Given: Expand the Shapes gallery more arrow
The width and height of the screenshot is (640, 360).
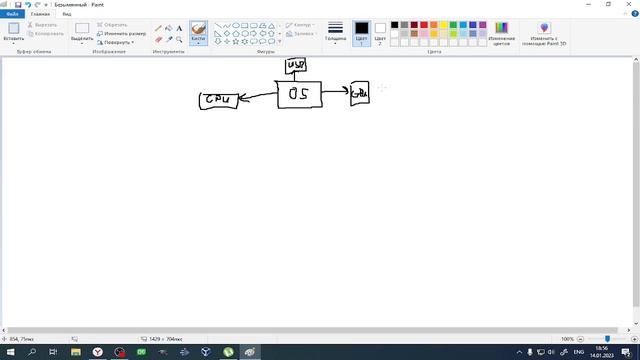Looking at the screenshot, I should click(280, 42).
